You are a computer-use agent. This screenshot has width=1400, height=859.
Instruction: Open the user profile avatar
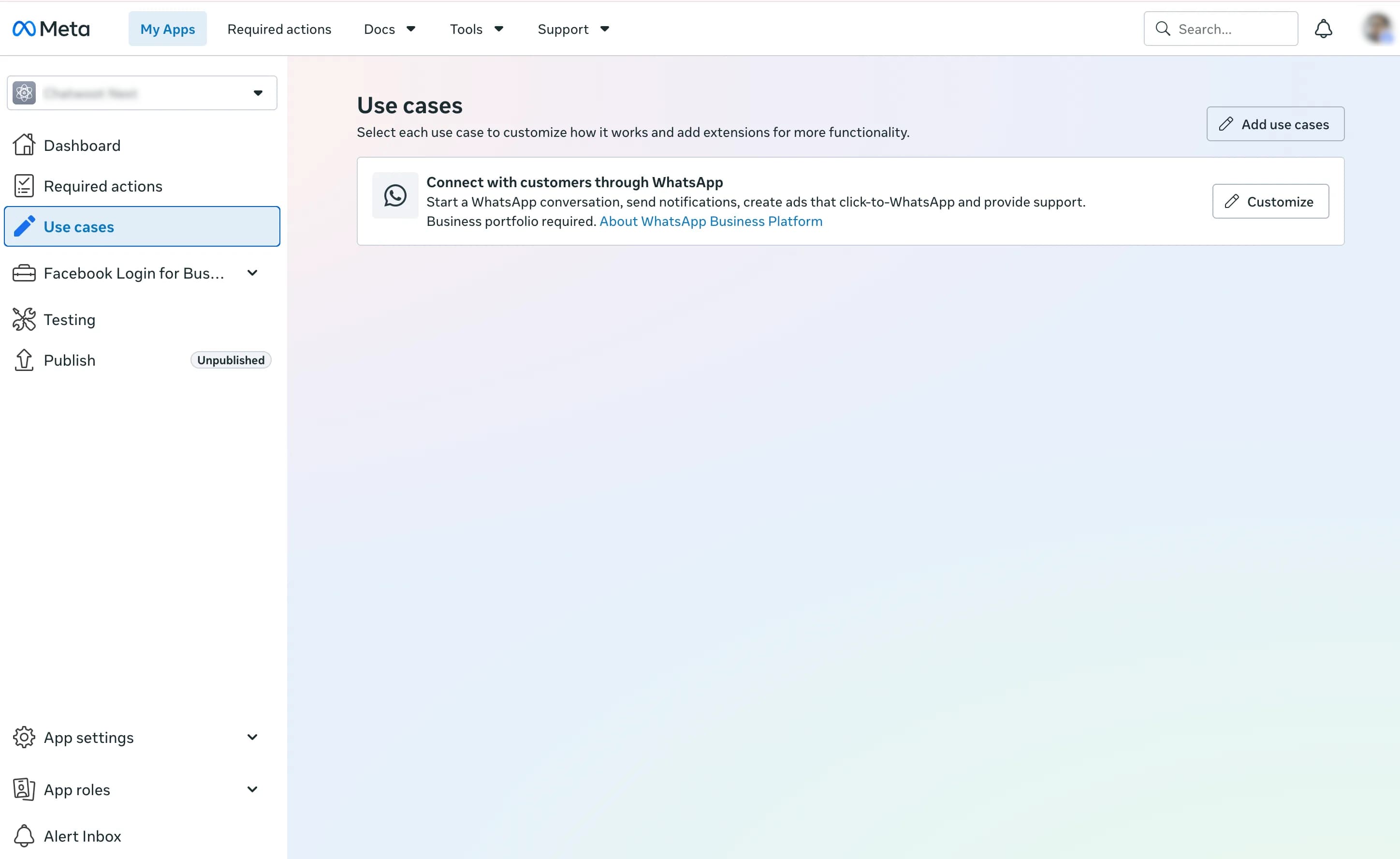1379,29
